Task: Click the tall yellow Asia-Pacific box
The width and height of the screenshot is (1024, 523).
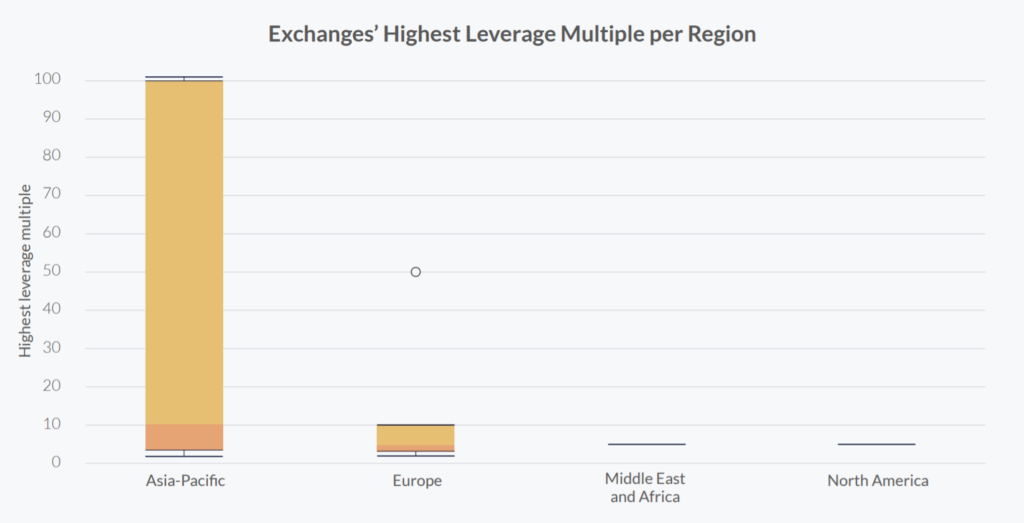Action: click(x=184, y=250)
